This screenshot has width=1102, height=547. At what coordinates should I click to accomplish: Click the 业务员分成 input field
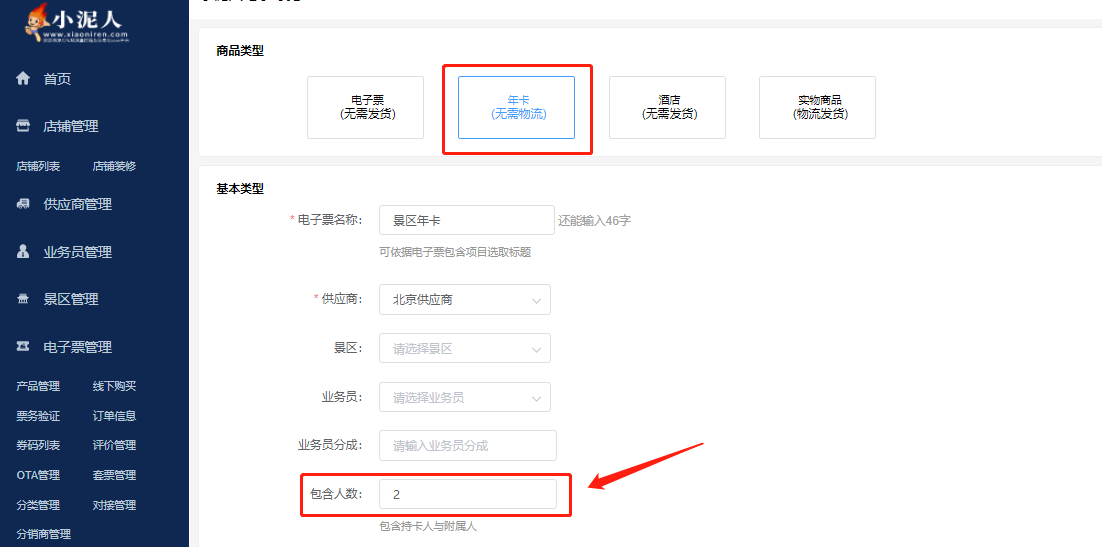click(467, 445)
